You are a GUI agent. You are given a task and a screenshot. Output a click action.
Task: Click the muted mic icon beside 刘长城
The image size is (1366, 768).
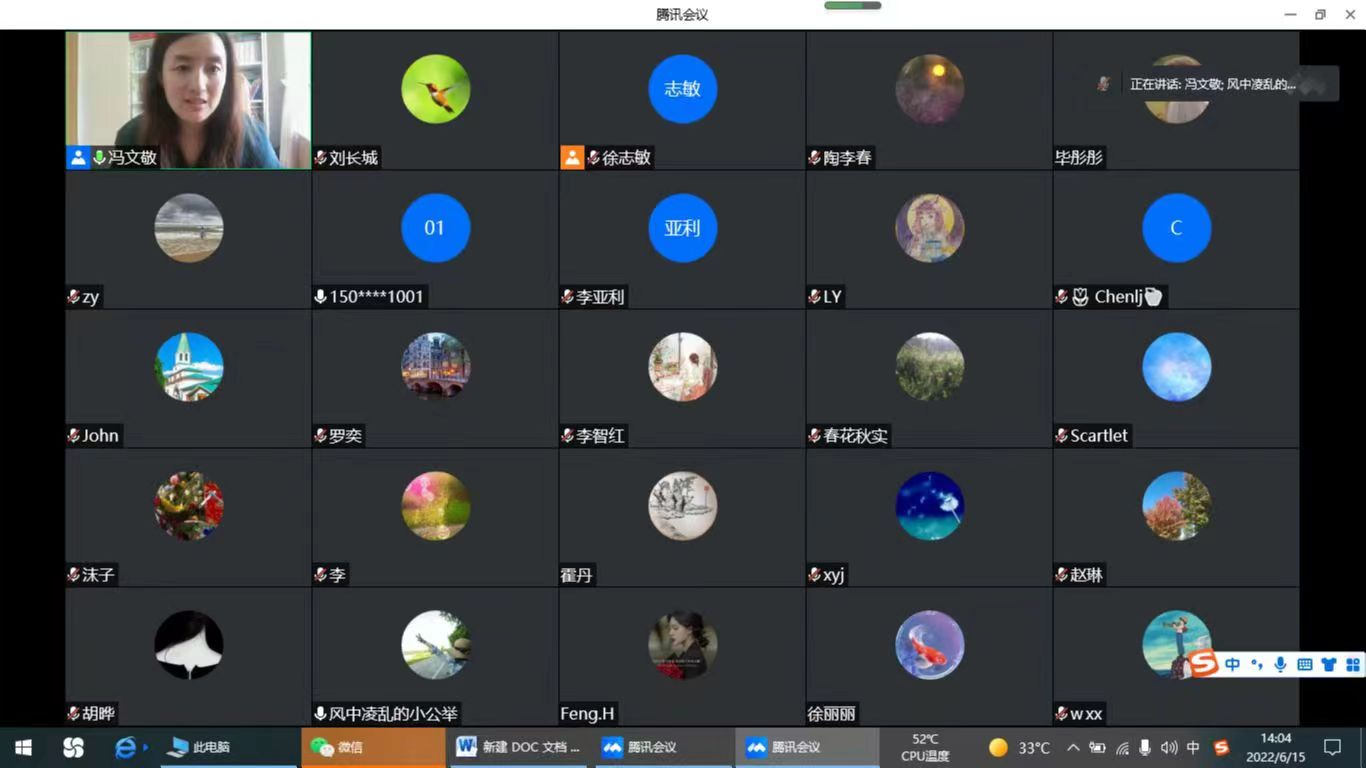pos(321,158)
